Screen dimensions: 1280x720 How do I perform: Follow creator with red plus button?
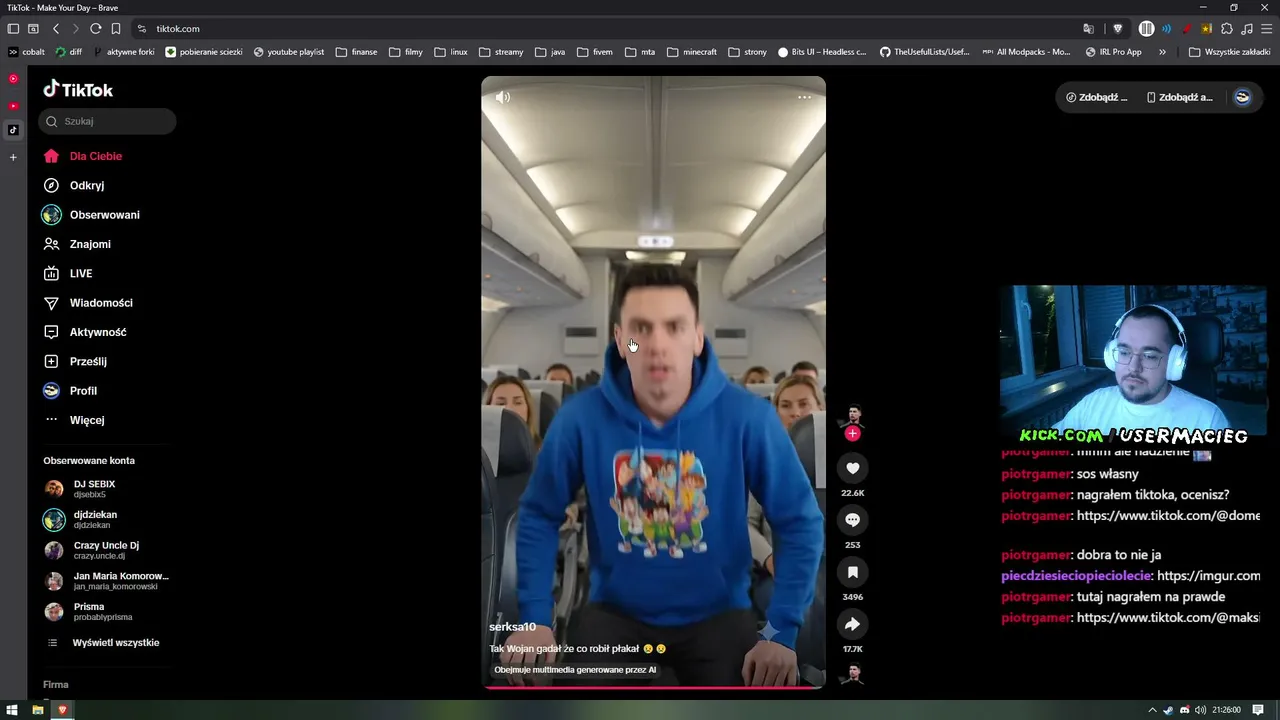pos(852,434)
